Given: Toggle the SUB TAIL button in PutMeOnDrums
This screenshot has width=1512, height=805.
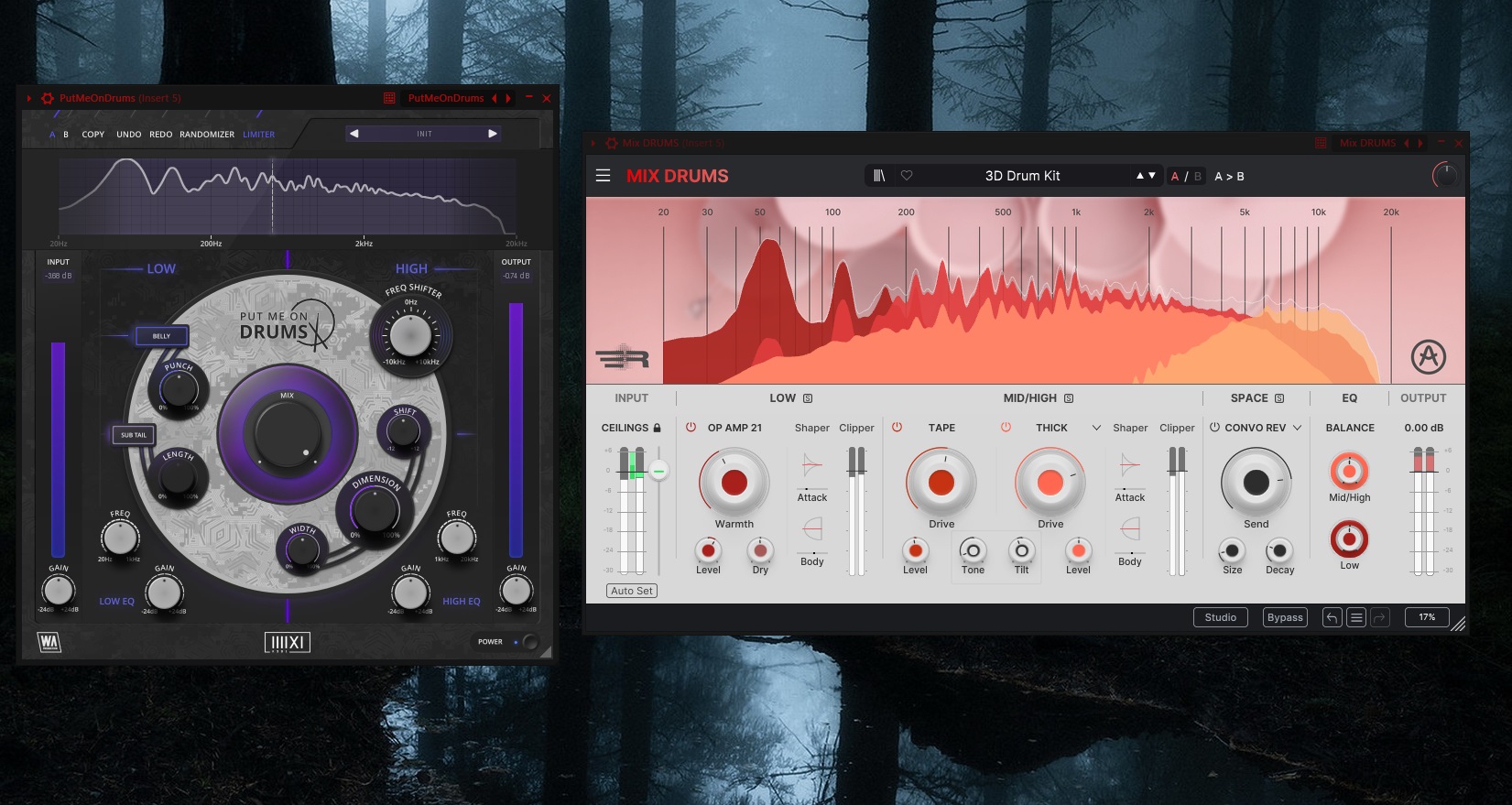Looking at the screenshot, I should coord(134,435).
